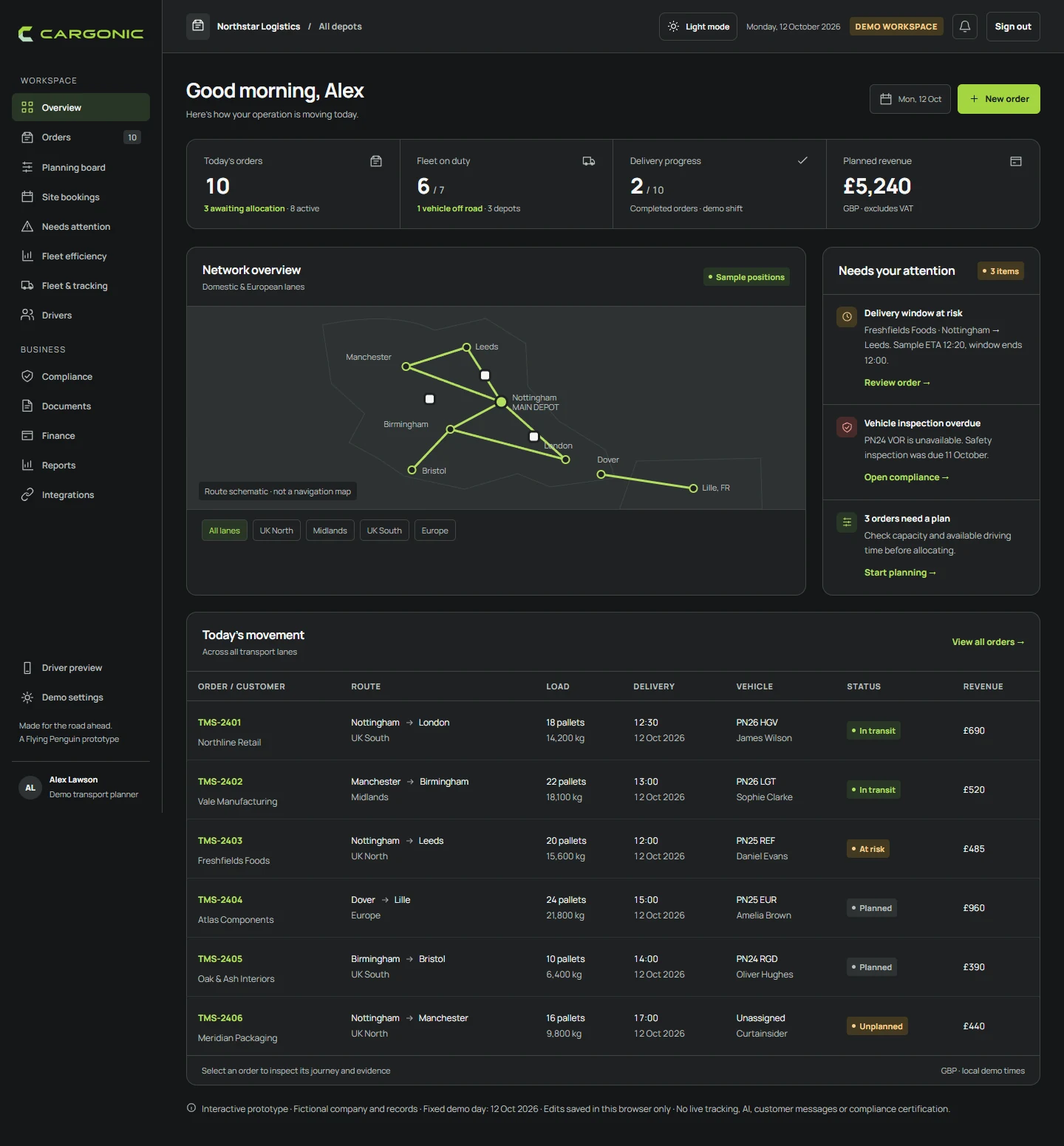Click the shield icon on Vehicle inspection alert
The image size is (1064, 1146).
tap(847, 427)
